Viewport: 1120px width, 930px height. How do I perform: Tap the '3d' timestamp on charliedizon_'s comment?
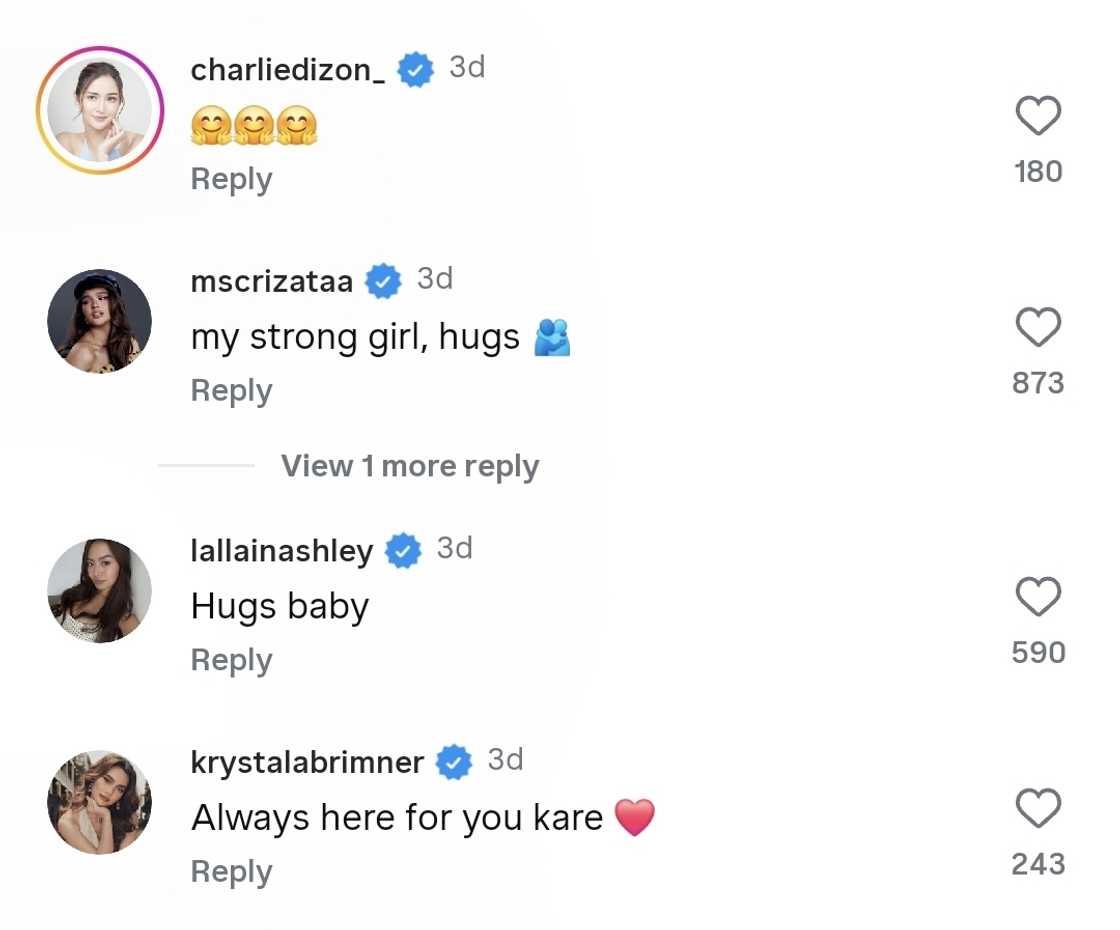pos(466,68)
